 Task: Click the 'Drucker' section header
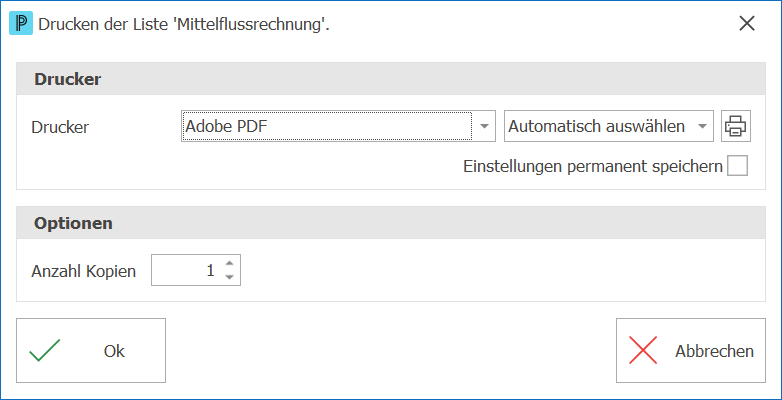click(391, 79)
